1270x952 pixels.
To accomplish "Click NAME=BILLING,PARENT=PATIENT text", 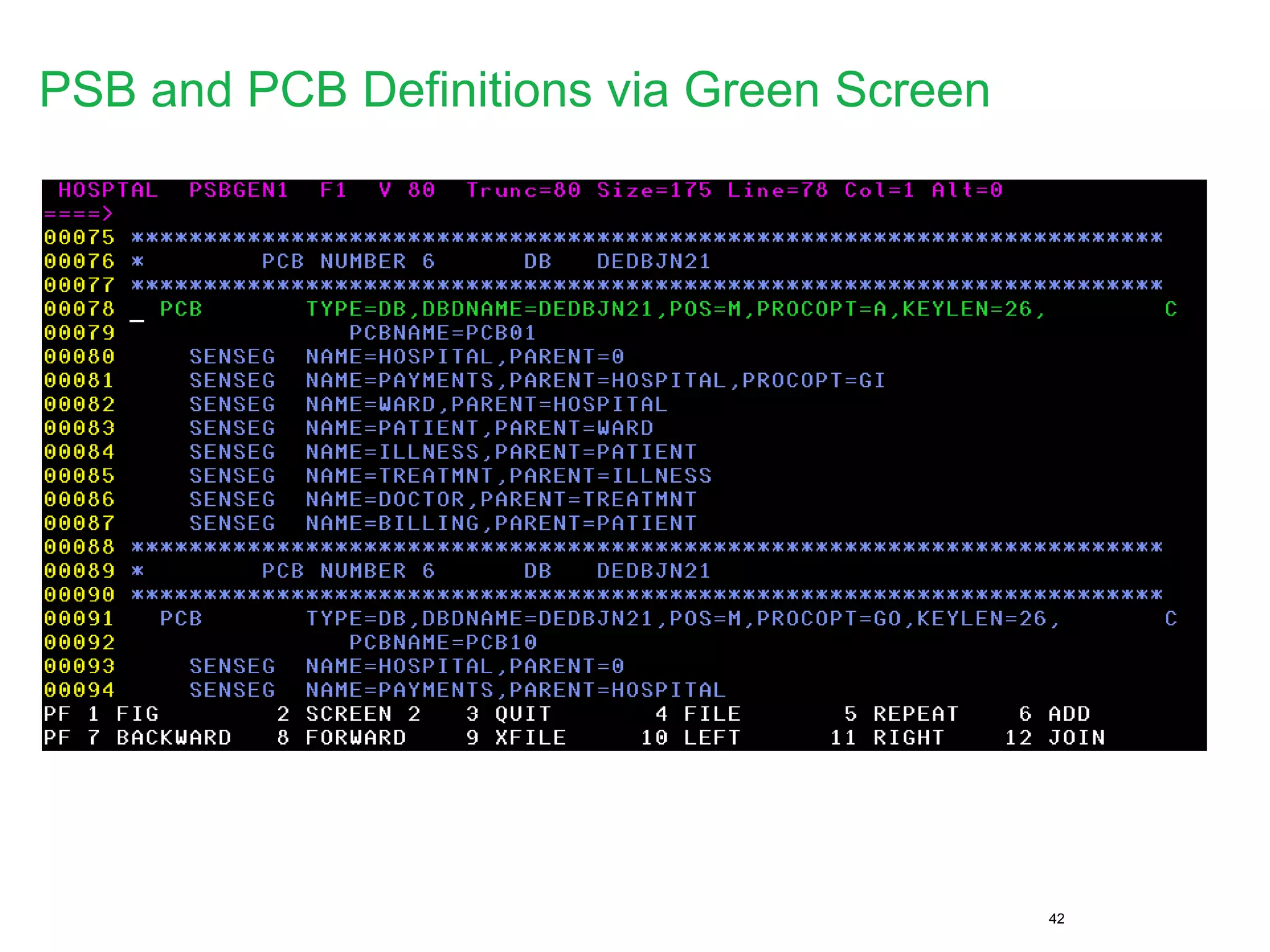I will click(x=502, y=523).
